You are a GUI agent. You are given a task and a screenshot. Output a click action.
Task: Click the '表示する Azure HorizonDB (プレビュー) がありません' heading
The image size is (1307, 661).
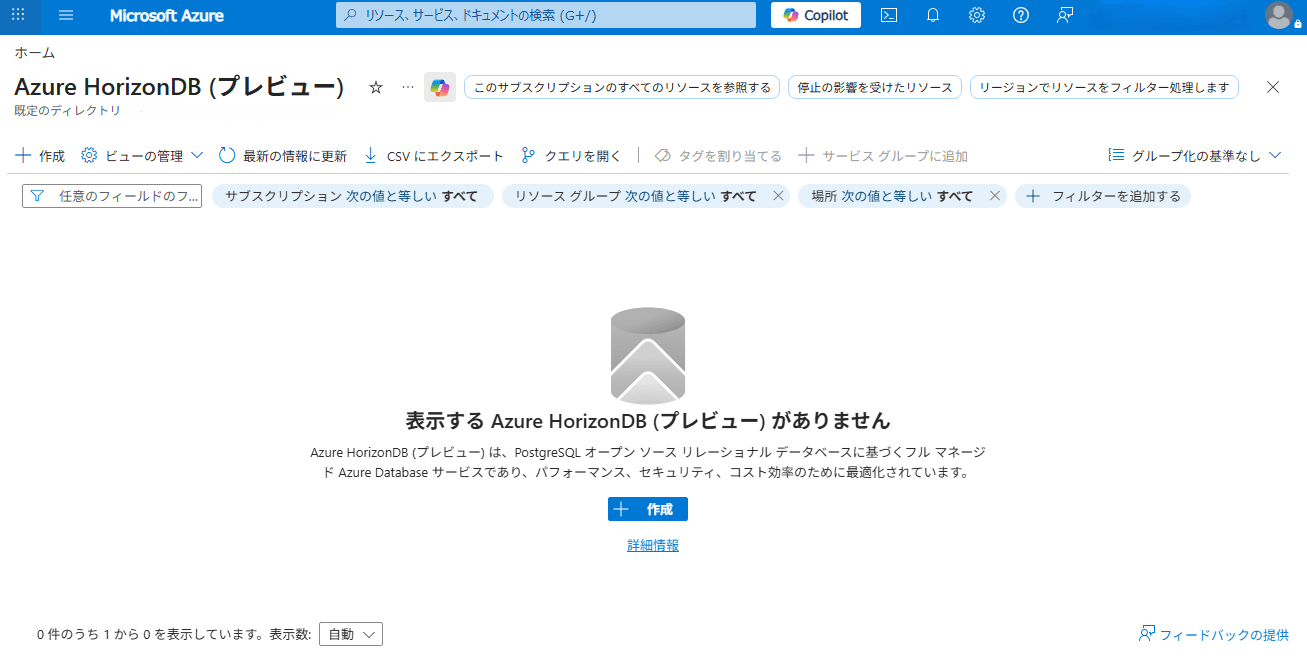(648, 420)
